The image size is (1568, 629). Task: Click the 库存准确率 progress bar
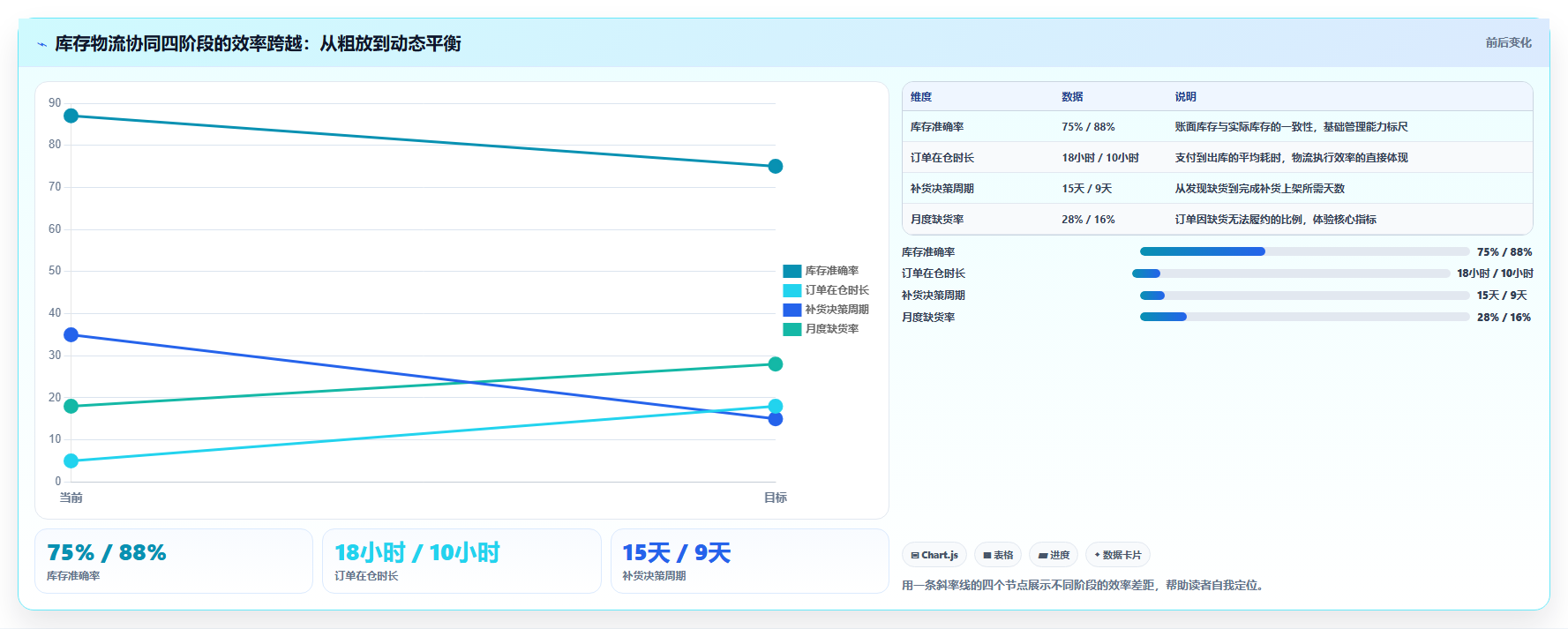pos(1304,251)
